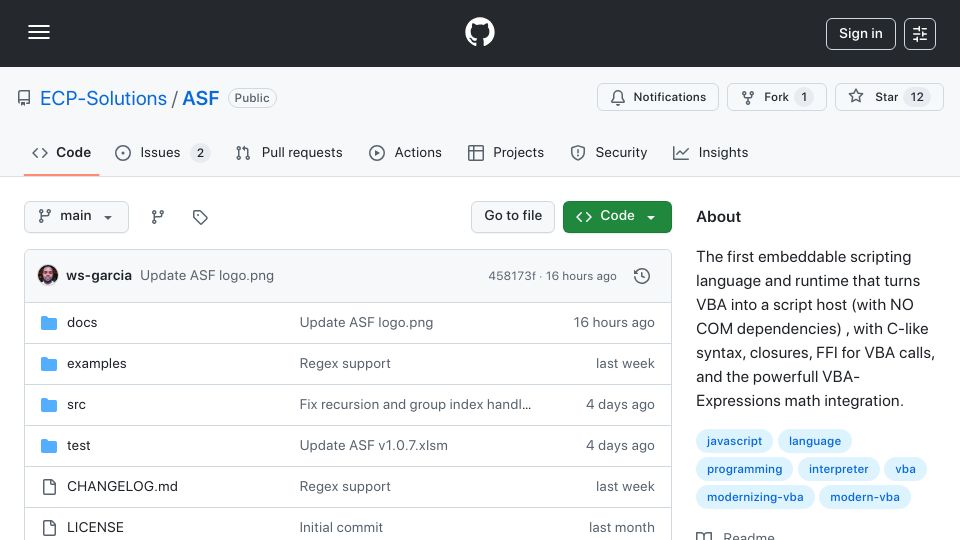Select the language topic tag
This screenshot has width=960, height=540.
coord(815,441)
